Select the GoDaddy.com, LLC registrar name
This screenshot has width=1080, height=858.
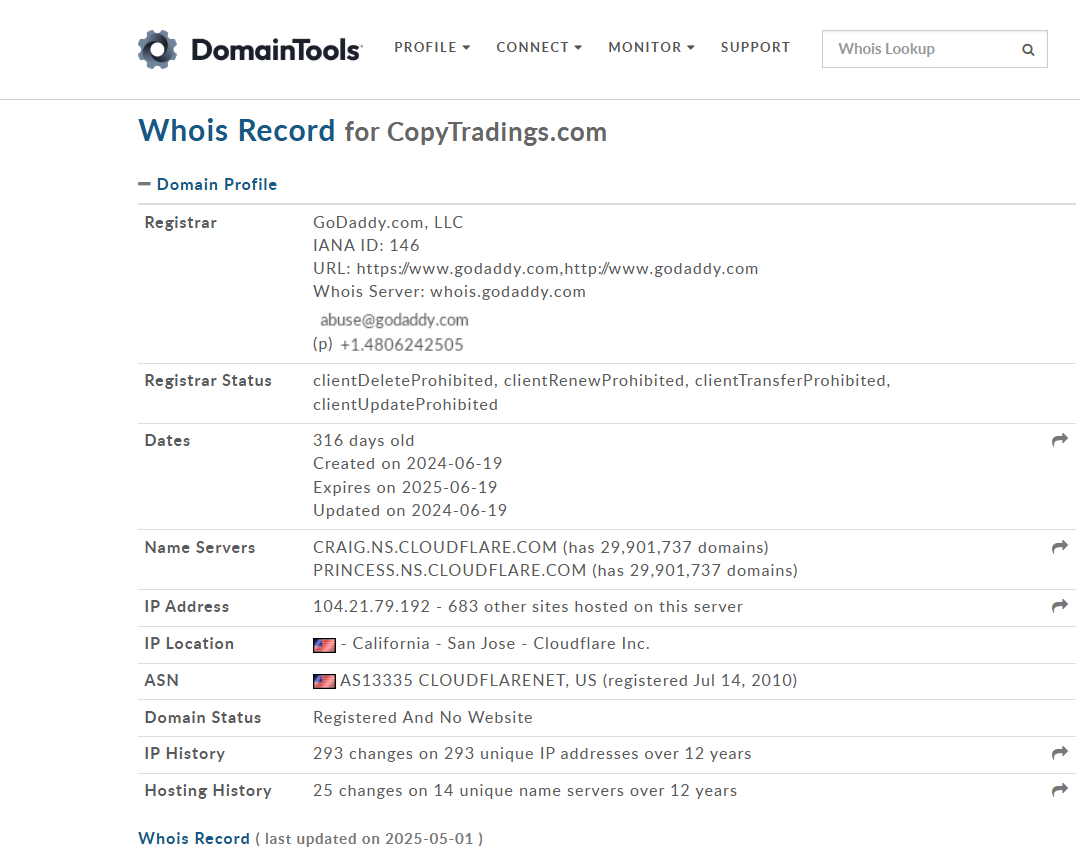click(x=388, y=222)
